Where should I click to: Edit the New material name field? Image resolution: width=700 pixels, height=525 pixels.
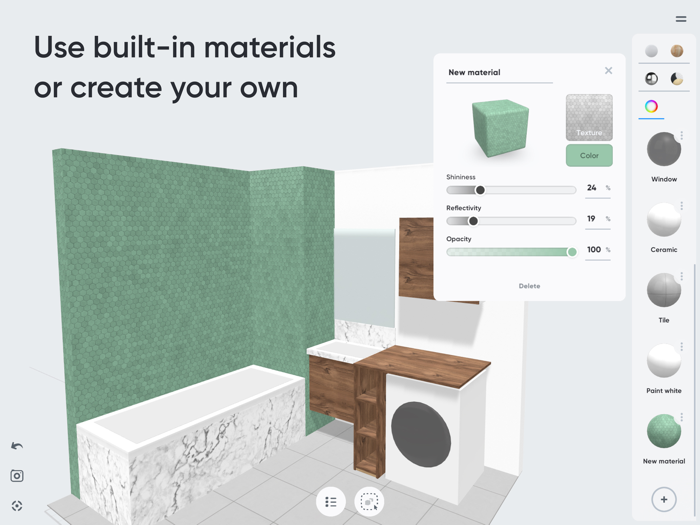click(x=500, y=72)
